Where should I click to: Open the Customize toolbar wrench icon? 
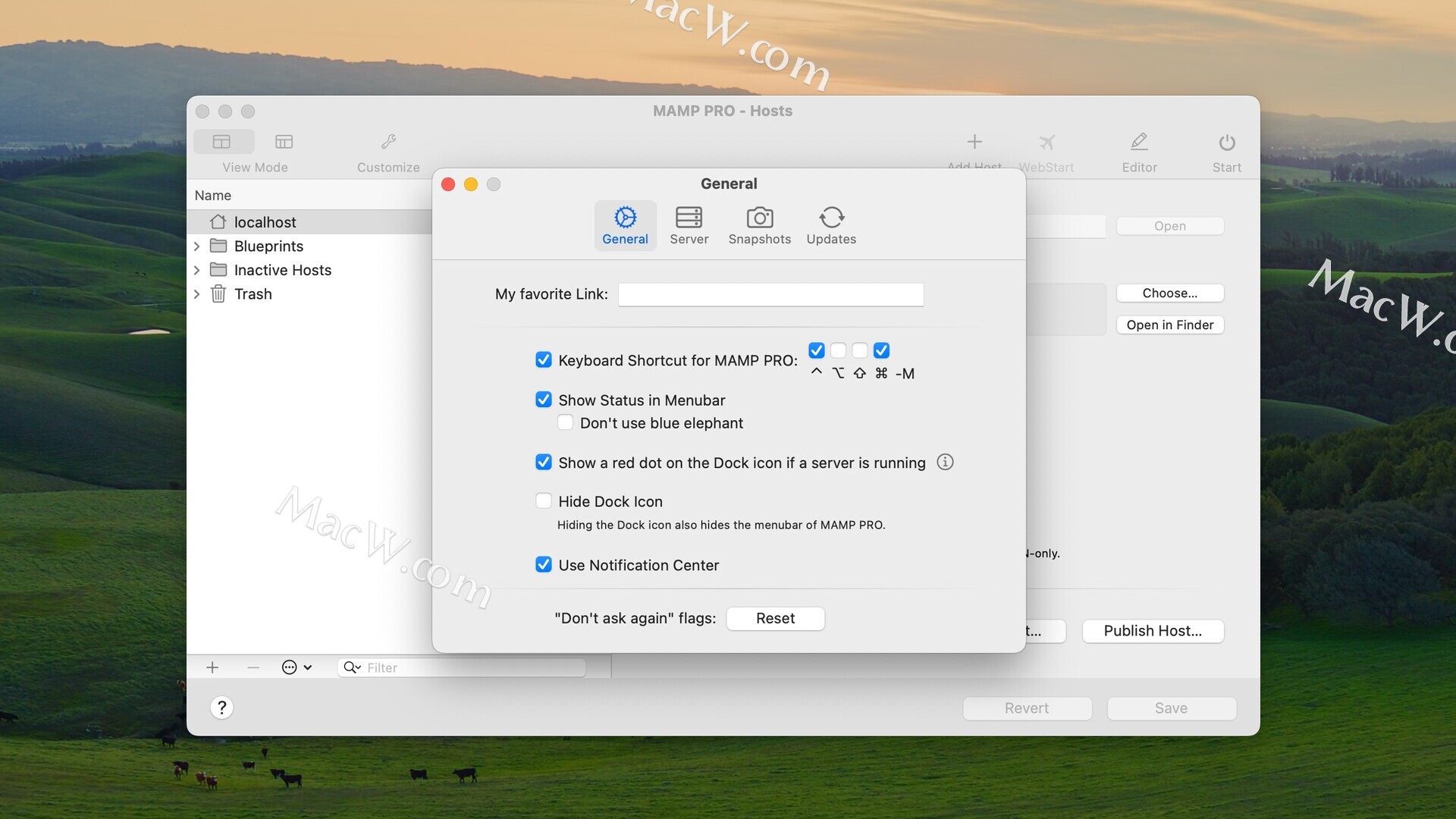click(389, 142)
